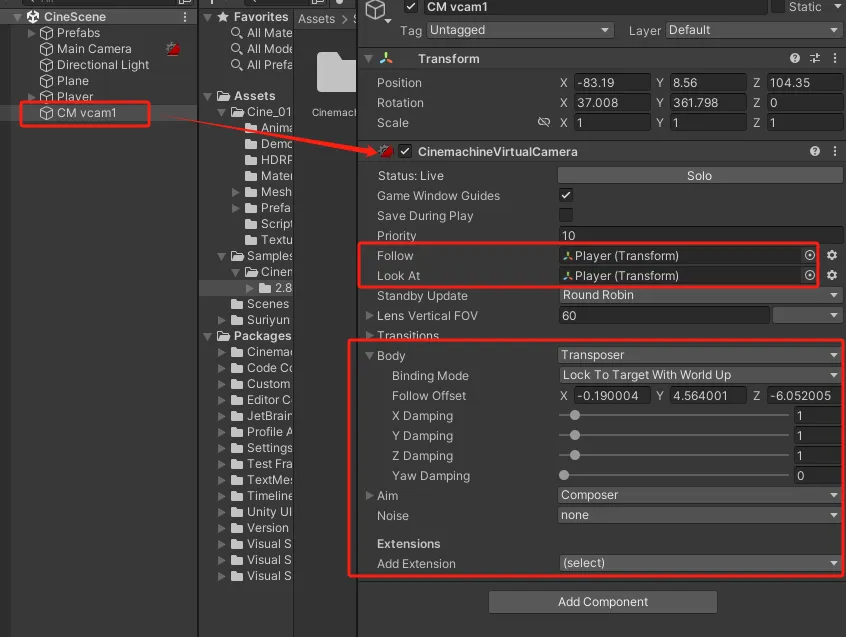846x637 pixels.
Task: Select the All Materials search filter
Action: [x=262, y=33]
